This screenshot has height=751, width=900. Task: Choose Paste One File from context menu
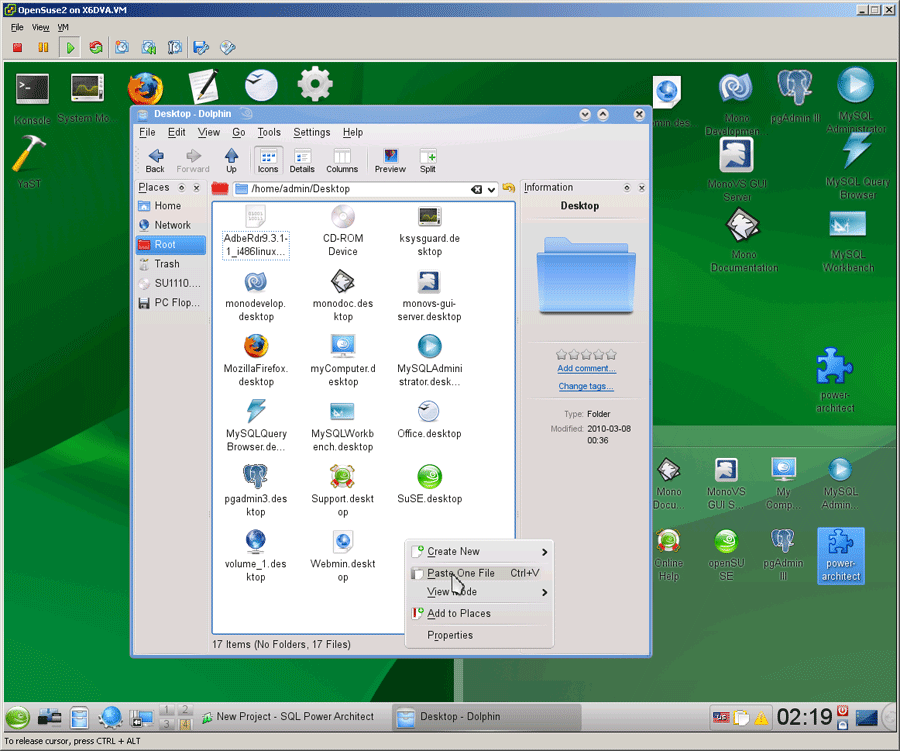click(x=479, y=573)
